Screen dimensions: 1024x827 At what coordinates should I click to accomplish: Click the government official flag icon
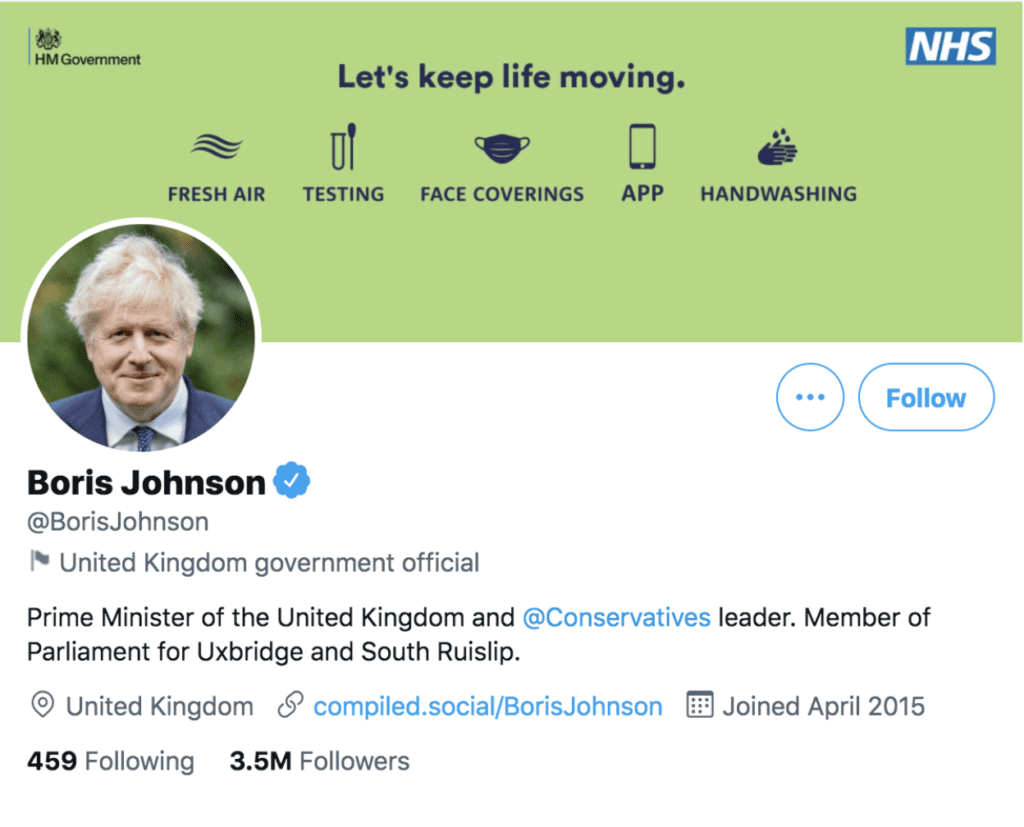pos(40,562)
